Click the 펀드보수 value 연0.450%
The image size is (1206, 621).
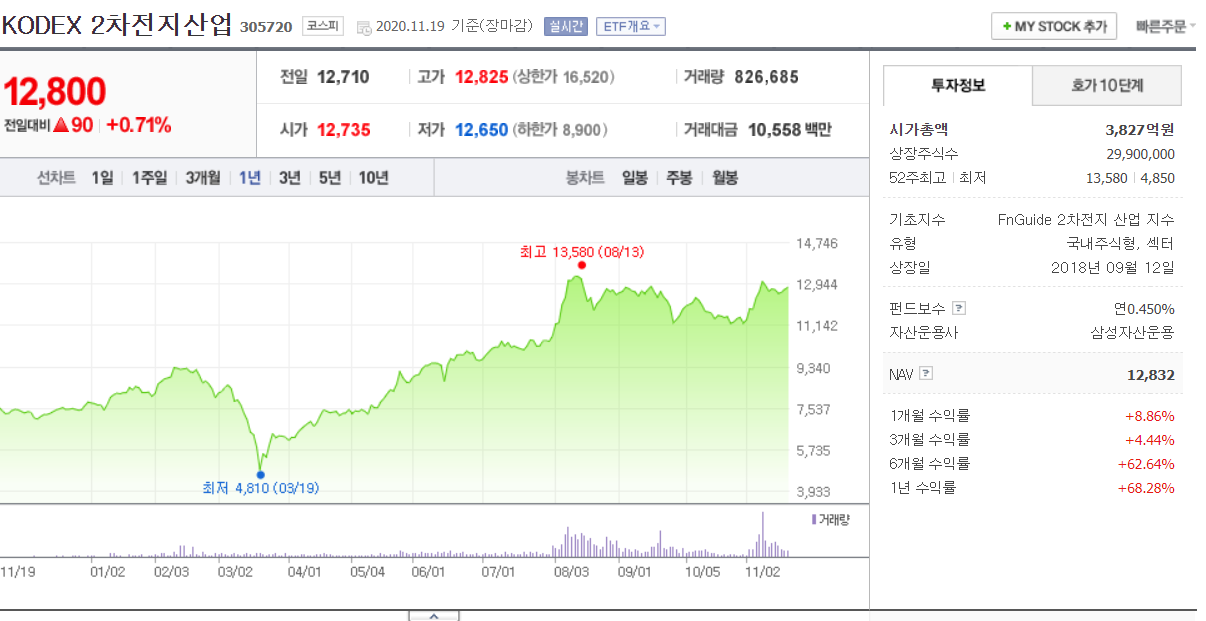(1145, 309)
